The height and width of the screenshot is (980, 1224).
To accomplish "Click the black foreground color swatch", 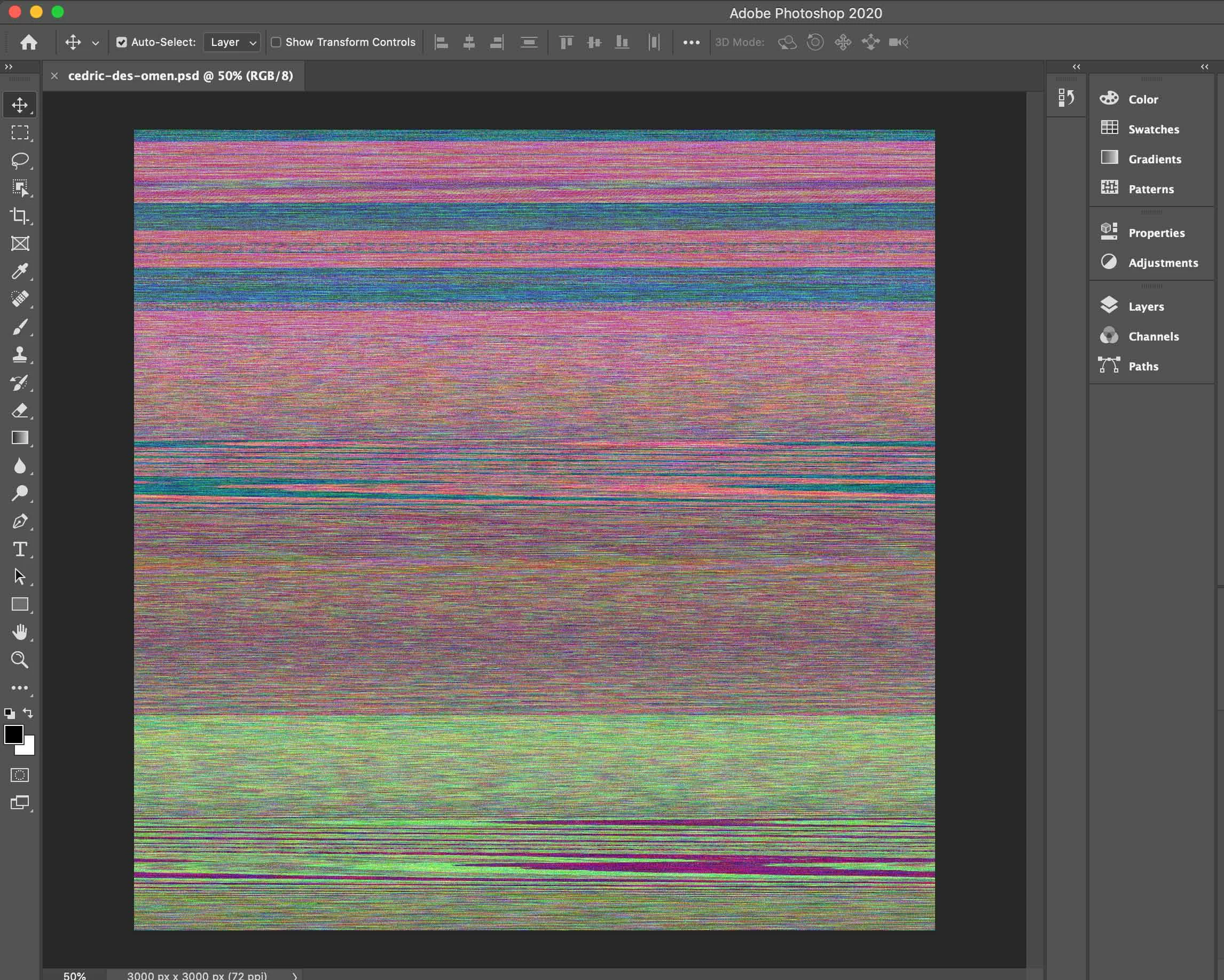I will point(13,734).
